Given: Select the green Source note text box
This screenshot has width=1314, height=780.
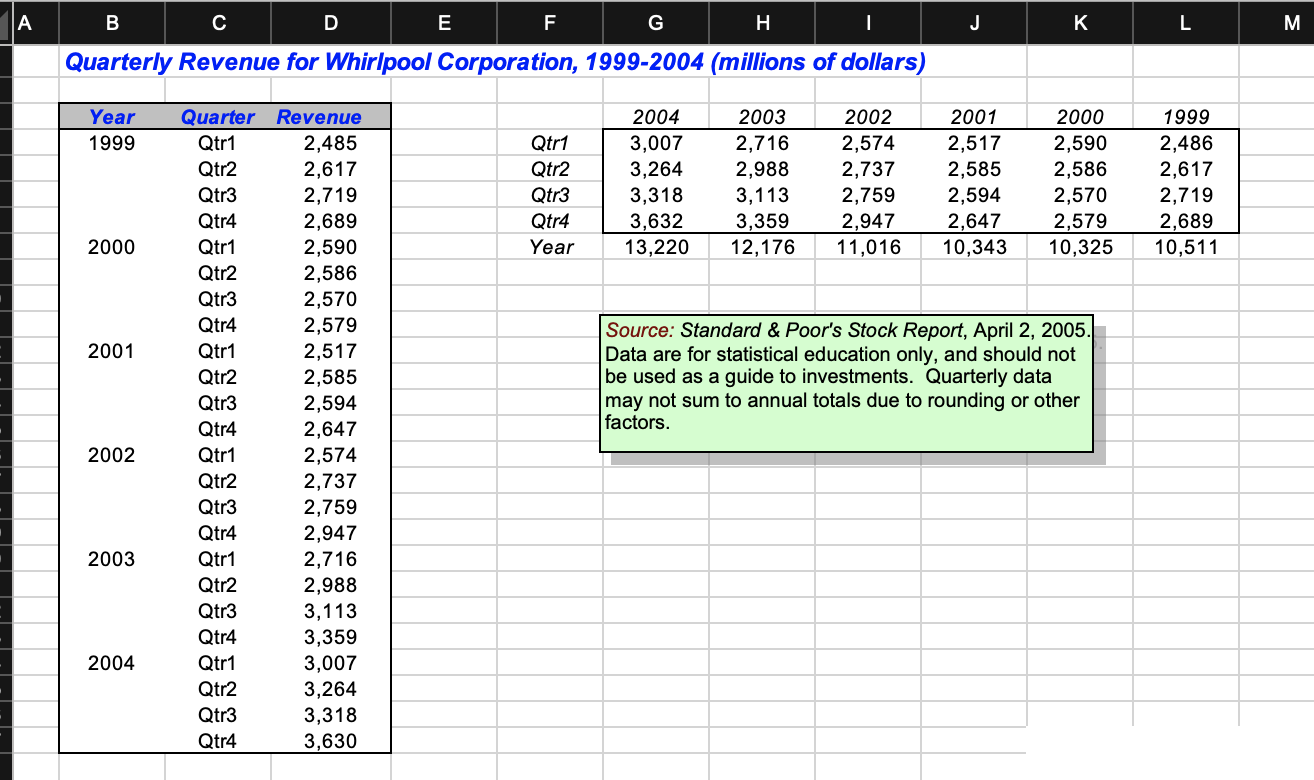Looking at the screenshot, I should (846, 383).
